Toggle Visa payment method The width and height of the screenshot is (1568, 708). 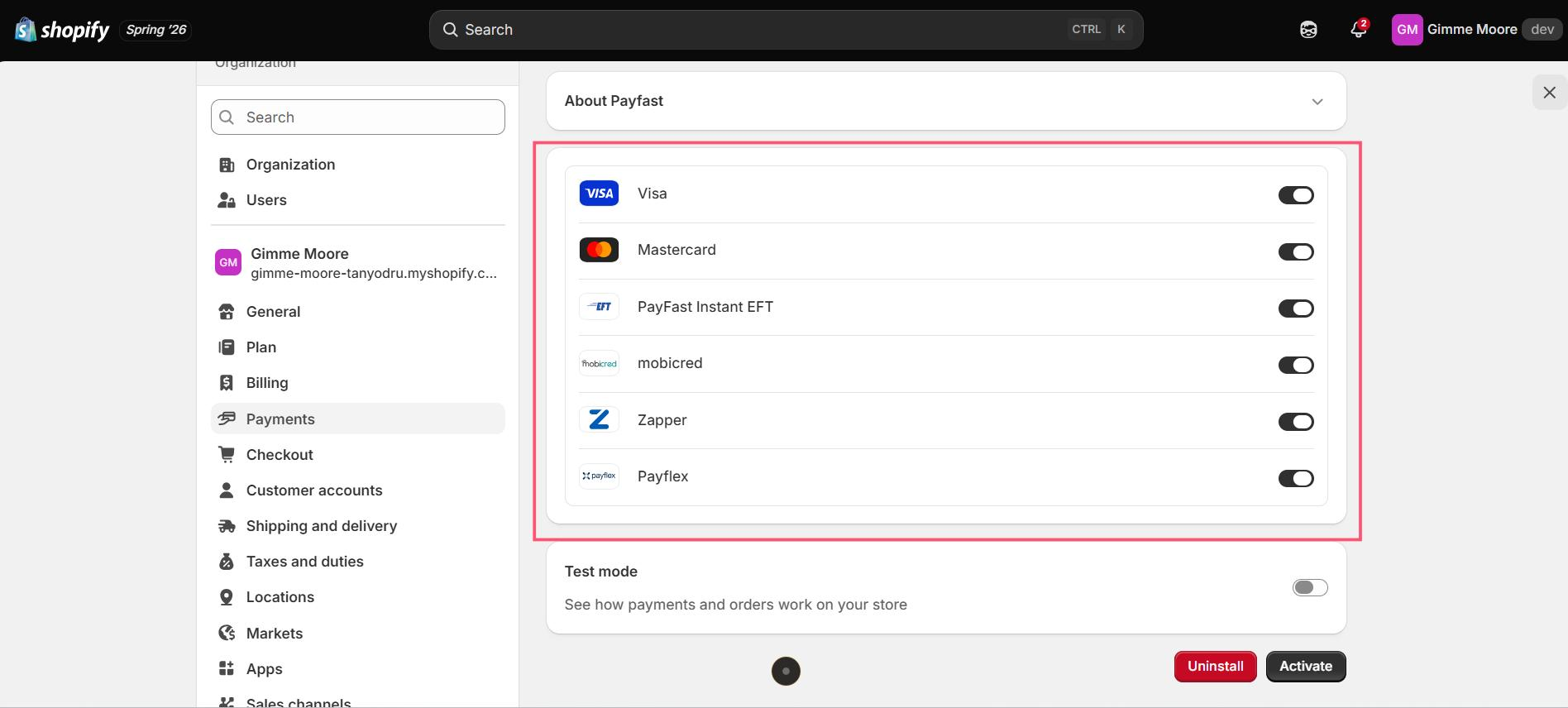[1296, 195]
